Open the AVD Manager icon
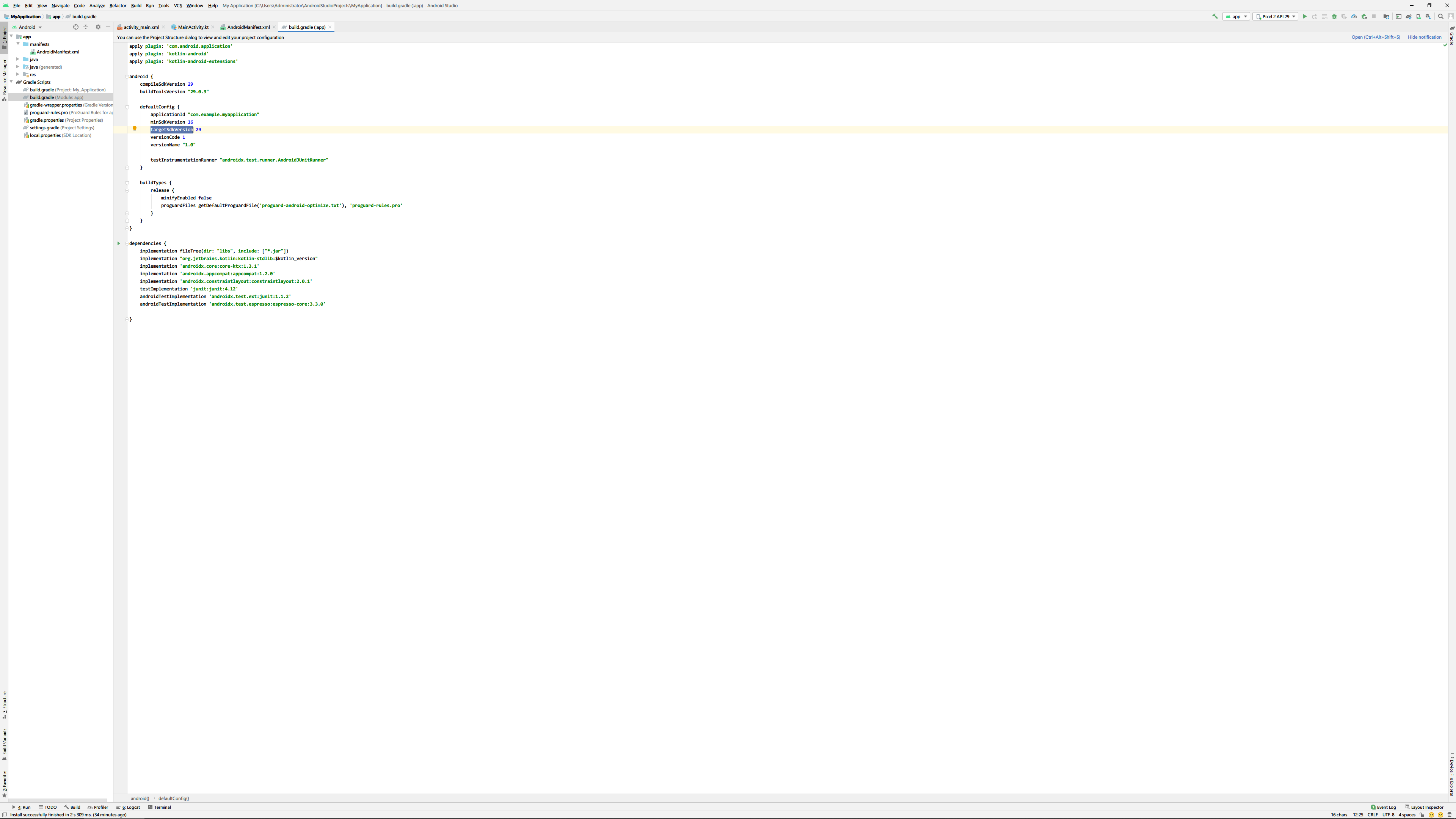This screenshot has height=819, width=1456. (1419, 16)
